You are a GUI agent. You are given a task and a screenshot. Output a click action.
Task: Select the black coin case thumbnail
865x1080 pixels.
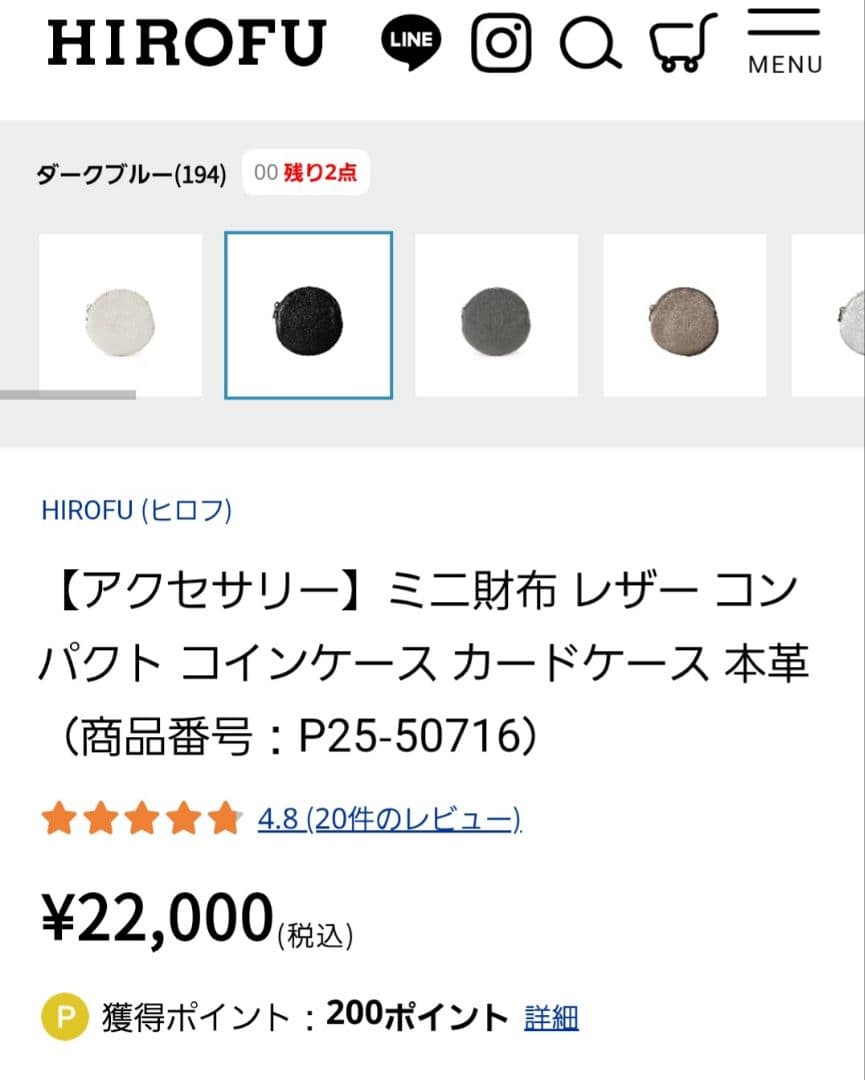pos(308,312)
